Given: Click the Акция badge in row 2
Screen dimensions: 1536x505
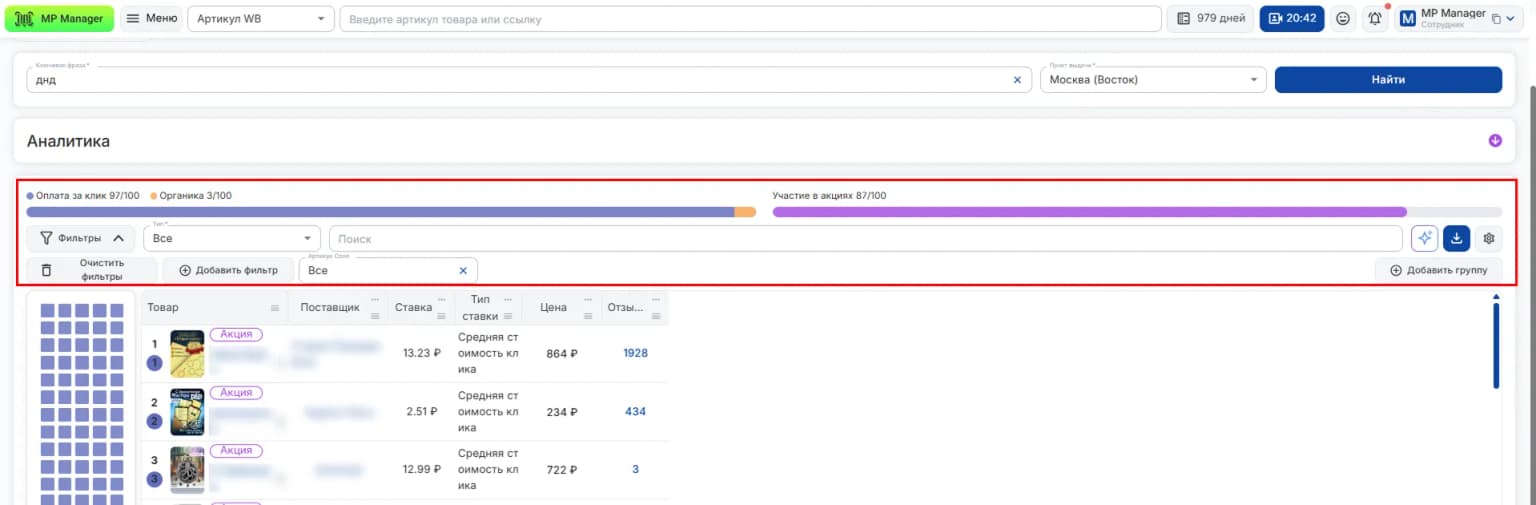Looking at the screenshot, I should pyautogui.click(x=236, y=393).
